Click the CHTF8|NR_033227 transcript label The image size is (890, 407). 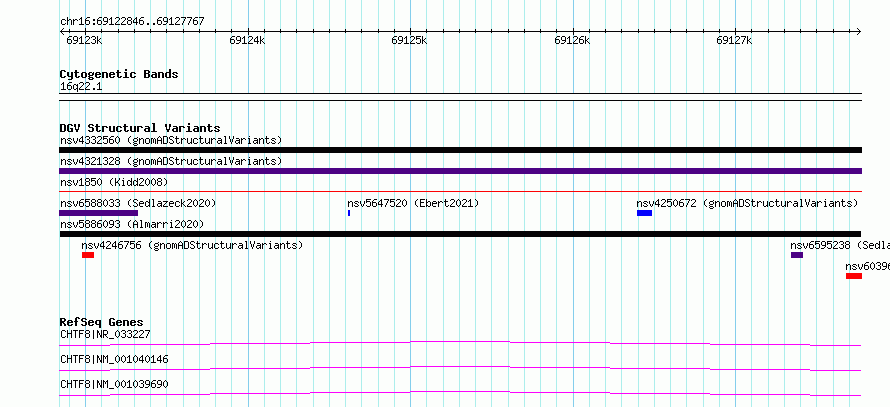pos(105,334)
